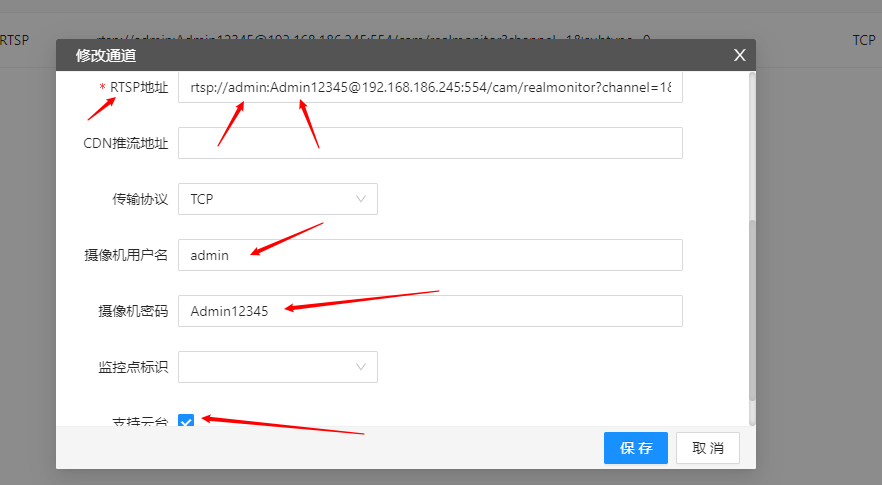The image size is (882, 485).
Task: Click the RTSP地址 input field
Action: point(430,87)
